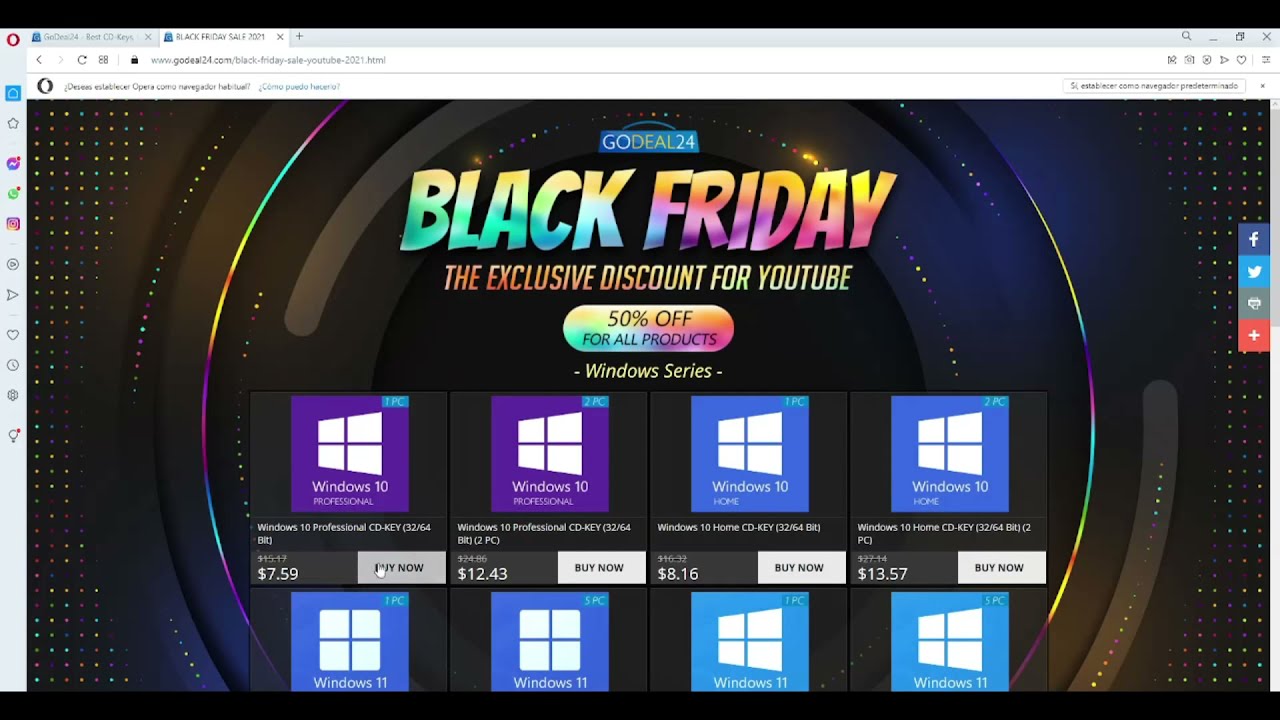Click 'Sí, establecer como navegador predeterminado' button
This screenshot has width=1280, height=720.
click(x=1154, y=86)
